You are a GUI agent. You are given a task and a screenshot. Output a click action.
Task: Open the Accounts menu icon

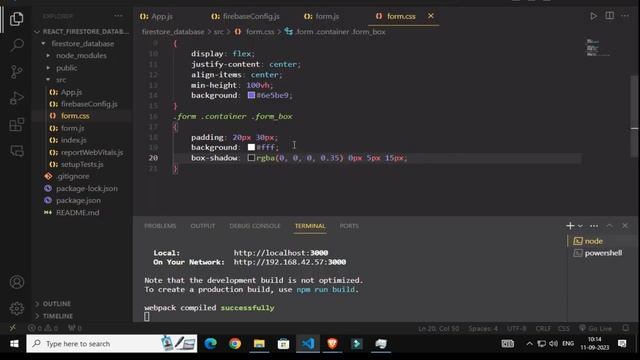(x=17, y=282)
